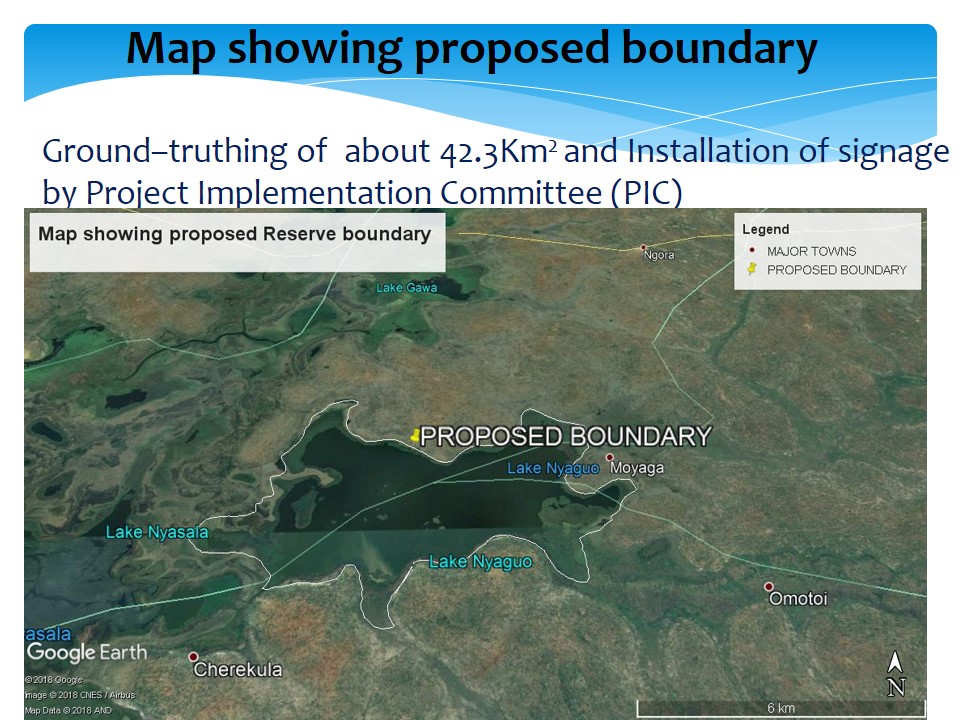Click the 6 km scale bar
Viewport: 960px width, 720px height.
[x=781, y=707]
